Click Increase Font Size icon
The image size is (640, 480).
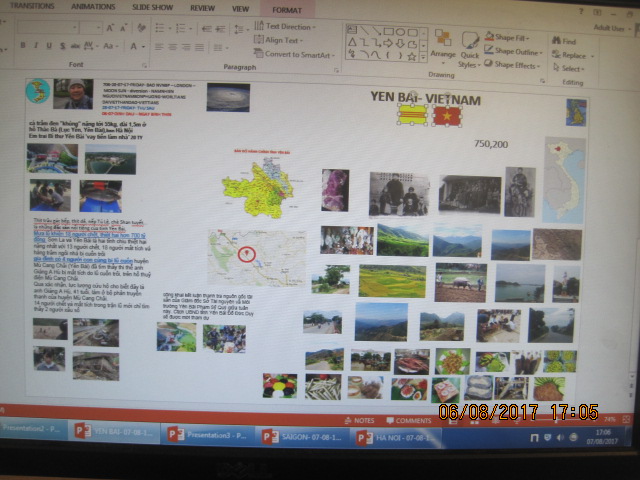click(x=110, y=28)
